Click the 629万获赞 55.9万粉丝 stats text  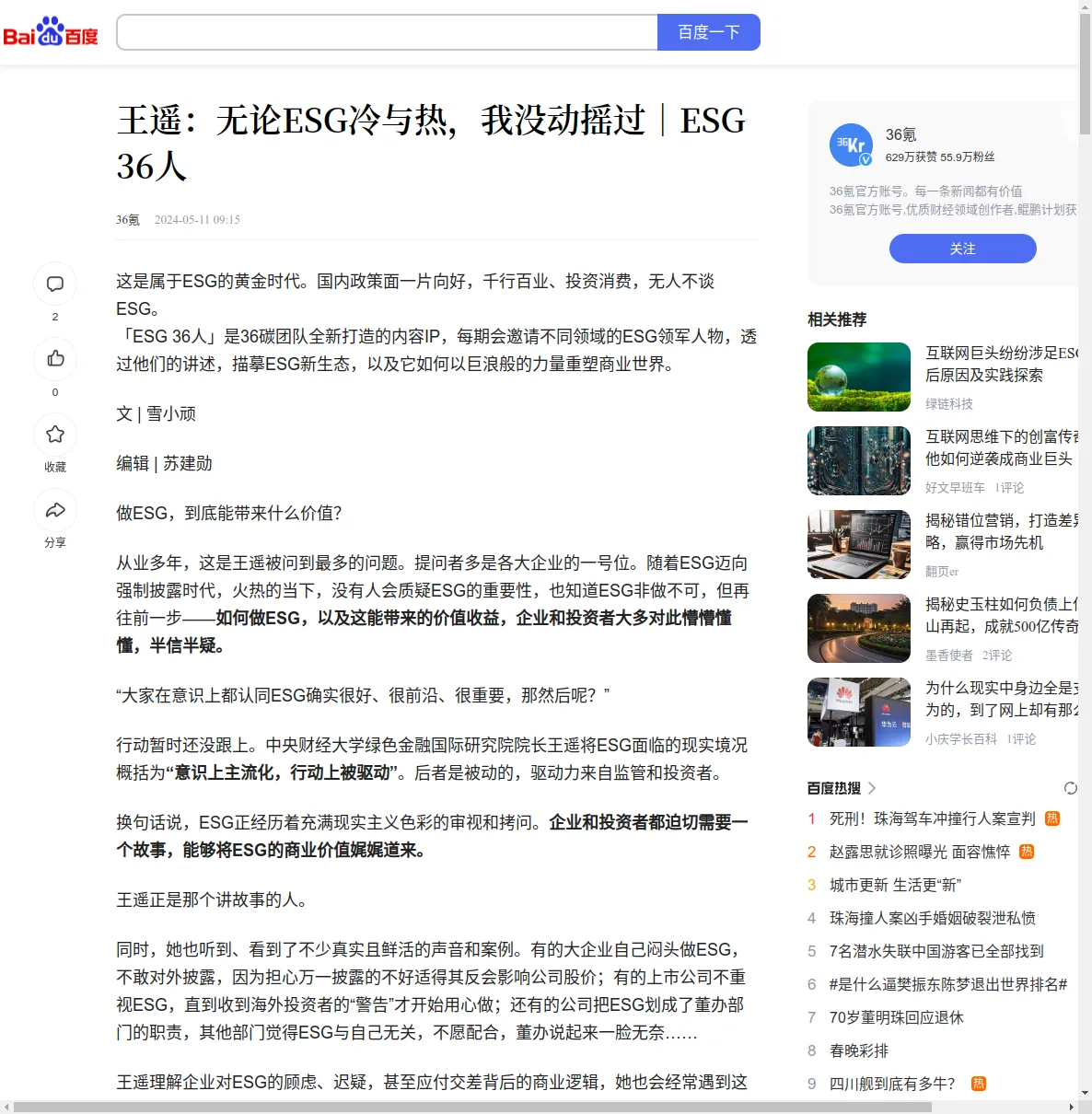(940, 157)
